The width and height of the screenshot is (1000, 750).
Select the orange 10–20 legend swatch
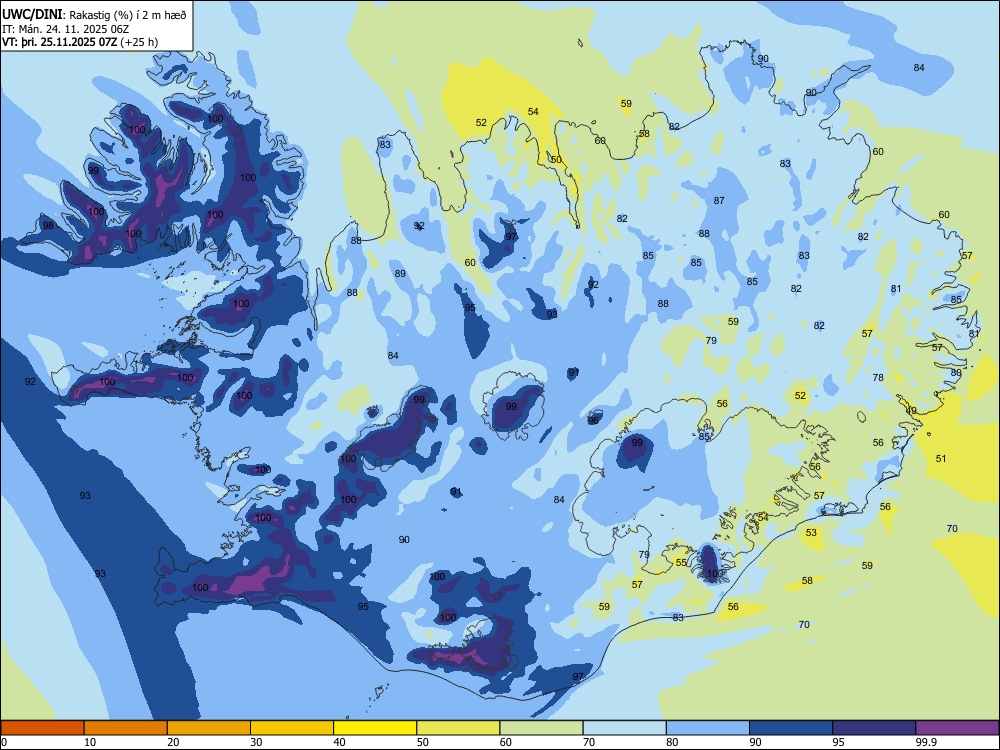[x=126, y=728]
